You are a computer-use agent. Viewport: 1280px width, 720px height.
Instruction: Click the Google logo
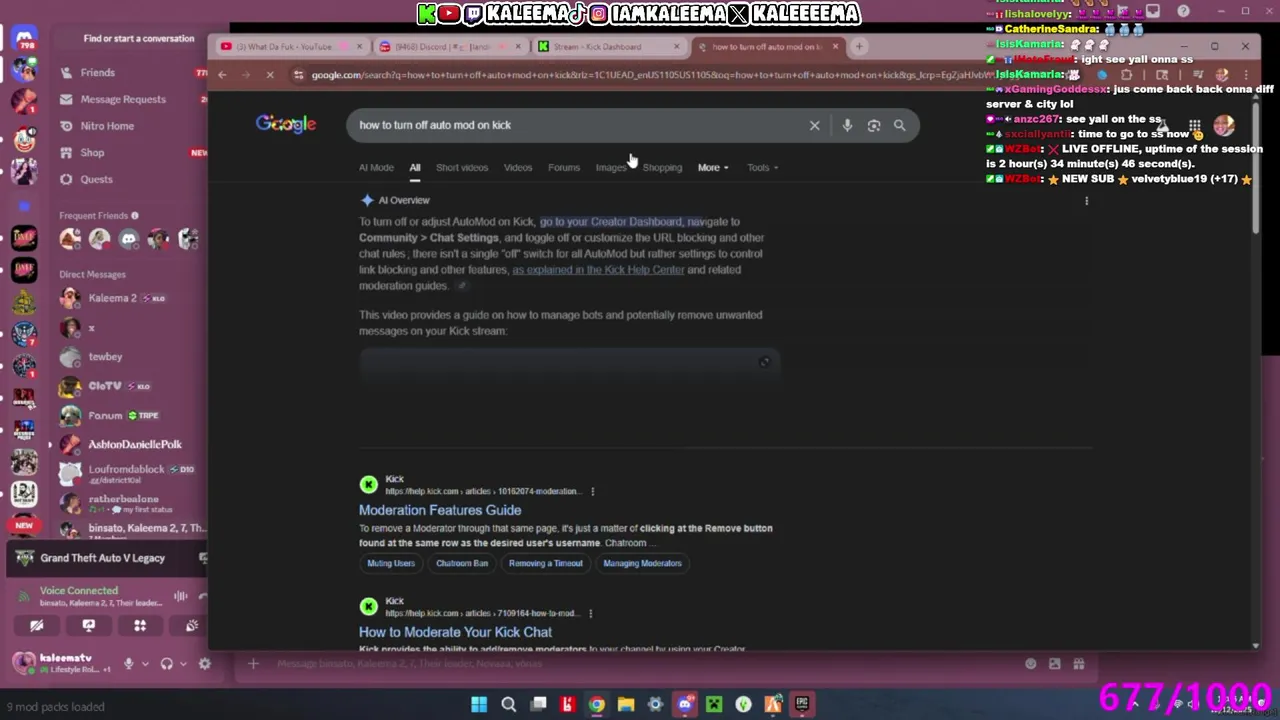tap(286, 124)
